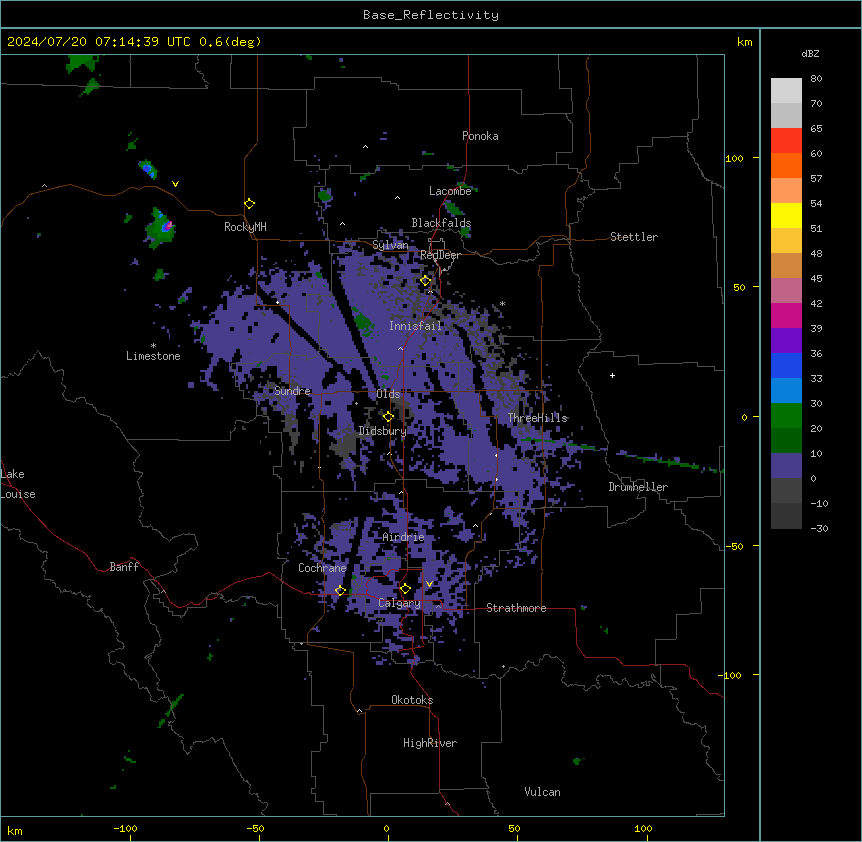Click the -50 tick on bottom axis
862x842 pixels.
[x=255, y=828]
